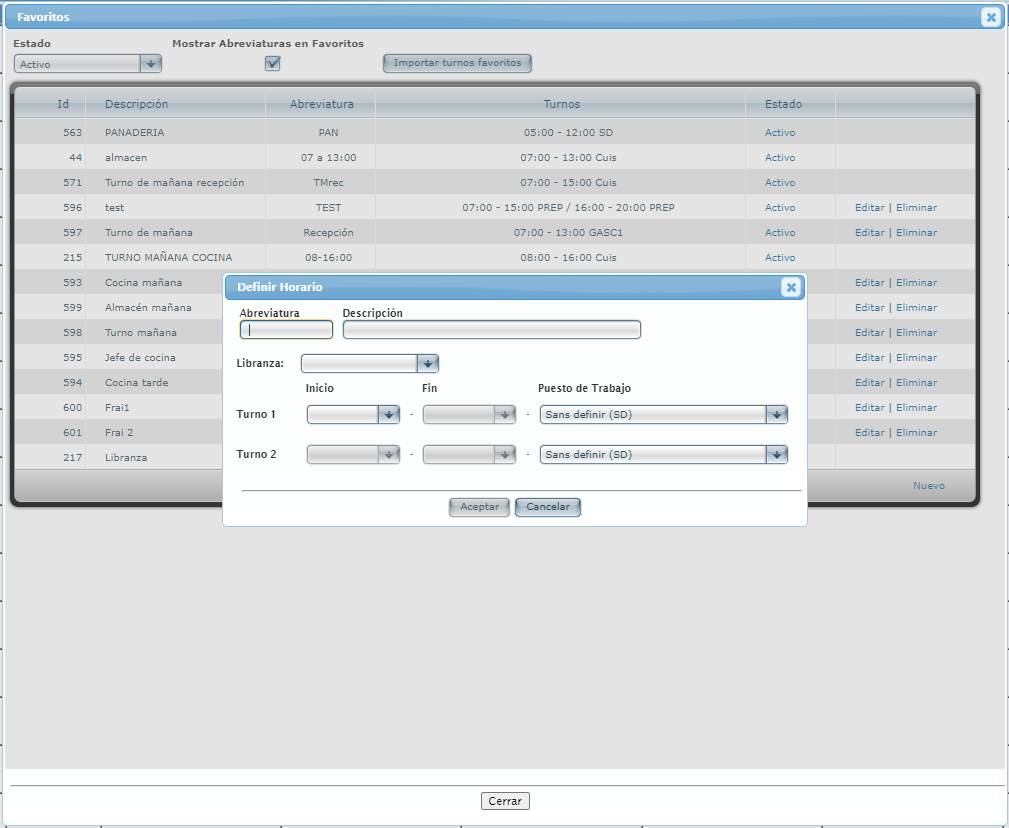Click Editar for the test row
Image resolution: width=1009 pixels, height=828 pixels.
pyautogui.click(x=869, y=208)
